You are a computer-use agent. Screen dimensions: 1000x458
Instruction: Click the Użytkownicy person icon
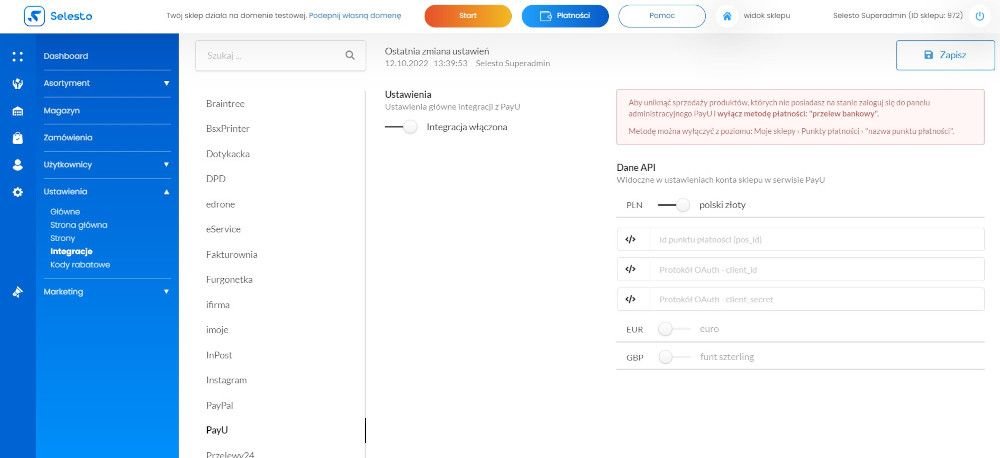tap(18, 165)
